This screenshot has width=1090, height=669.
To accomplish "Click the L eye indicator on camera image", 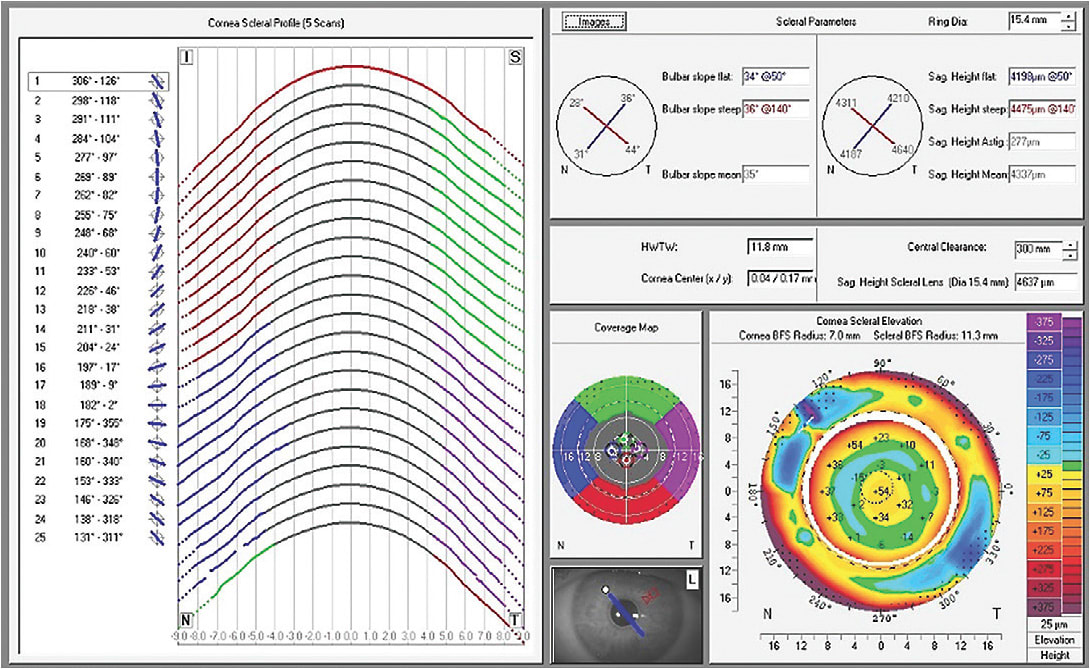I will [691, 579].
